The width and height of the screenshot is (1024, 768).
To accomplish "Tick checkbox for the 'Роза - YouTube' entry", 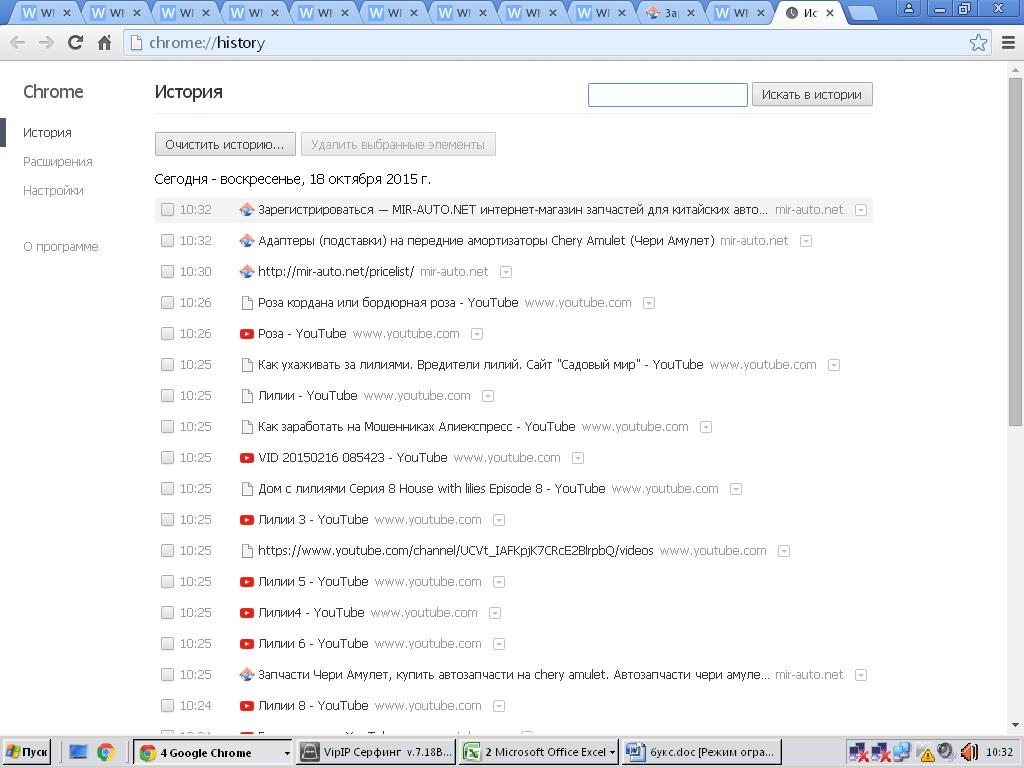I will (x=167, y=334).
